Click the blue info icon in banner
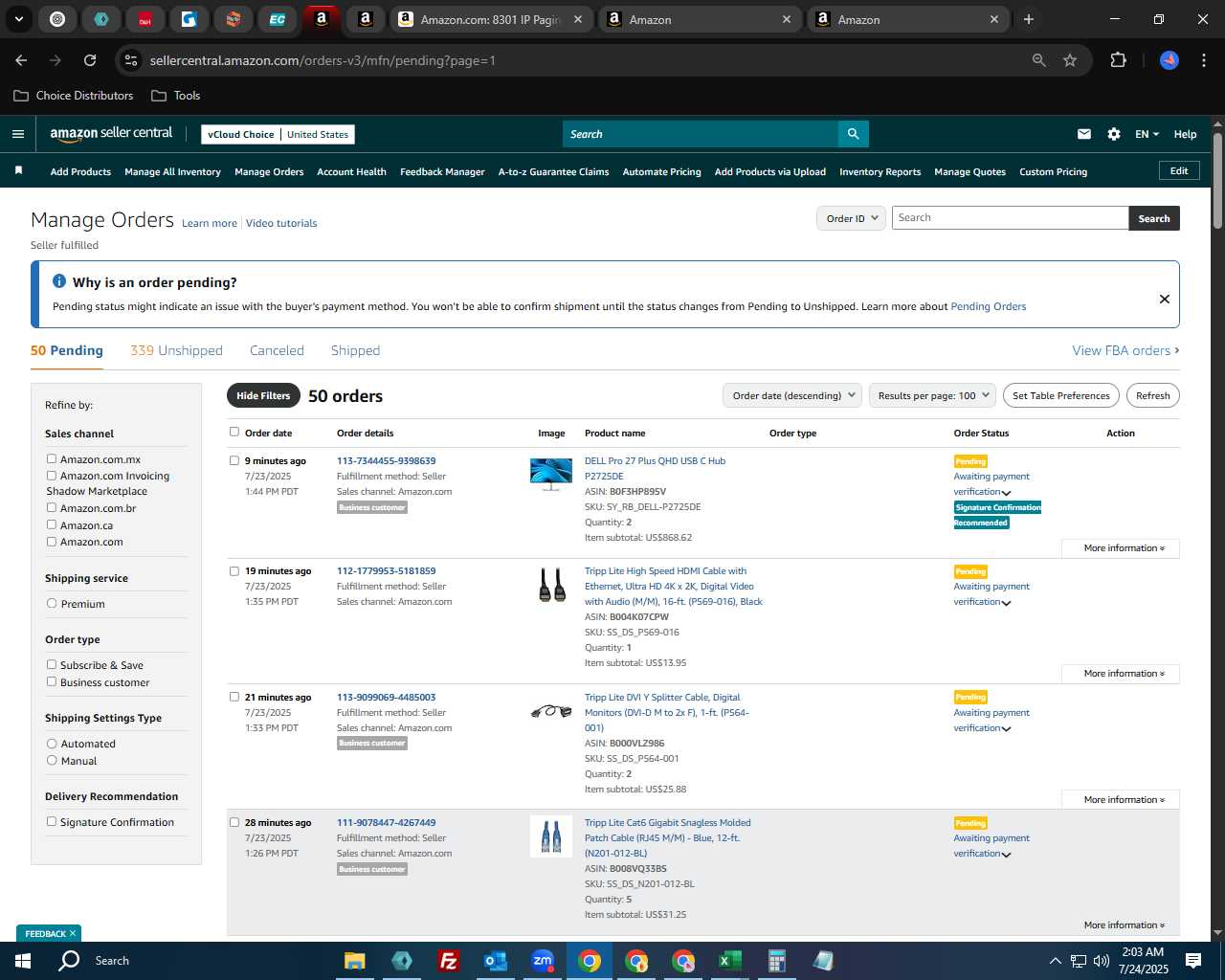 tap(59, 281)
